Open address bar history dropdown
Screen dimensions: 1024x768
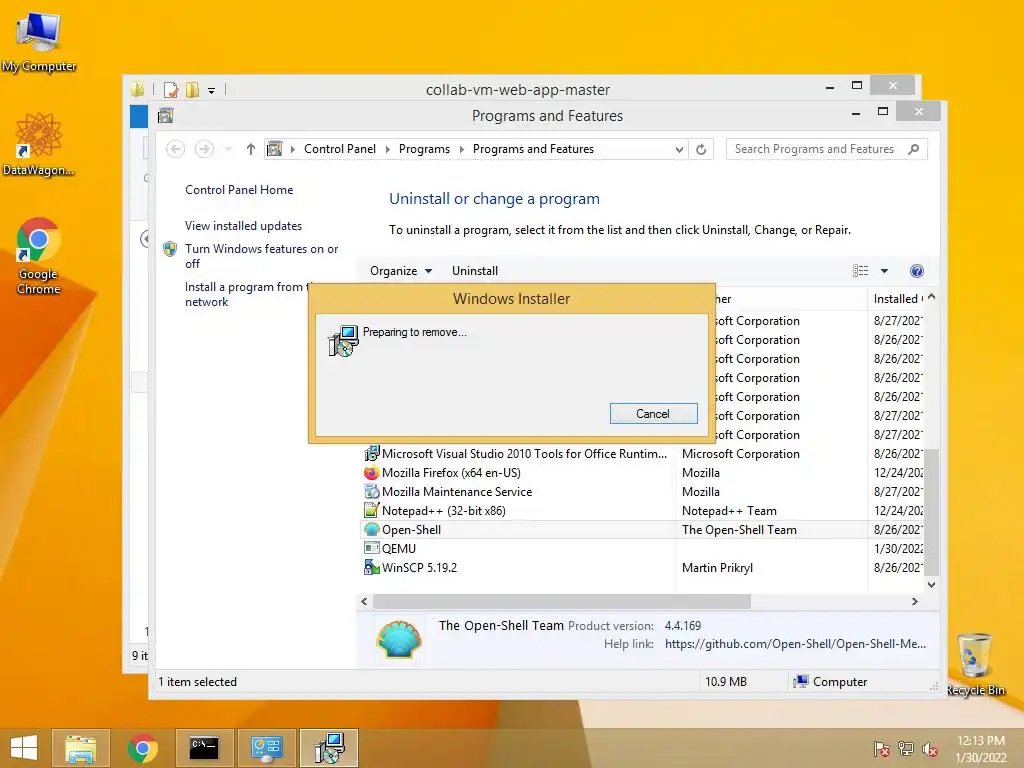(x=679, y=149)
